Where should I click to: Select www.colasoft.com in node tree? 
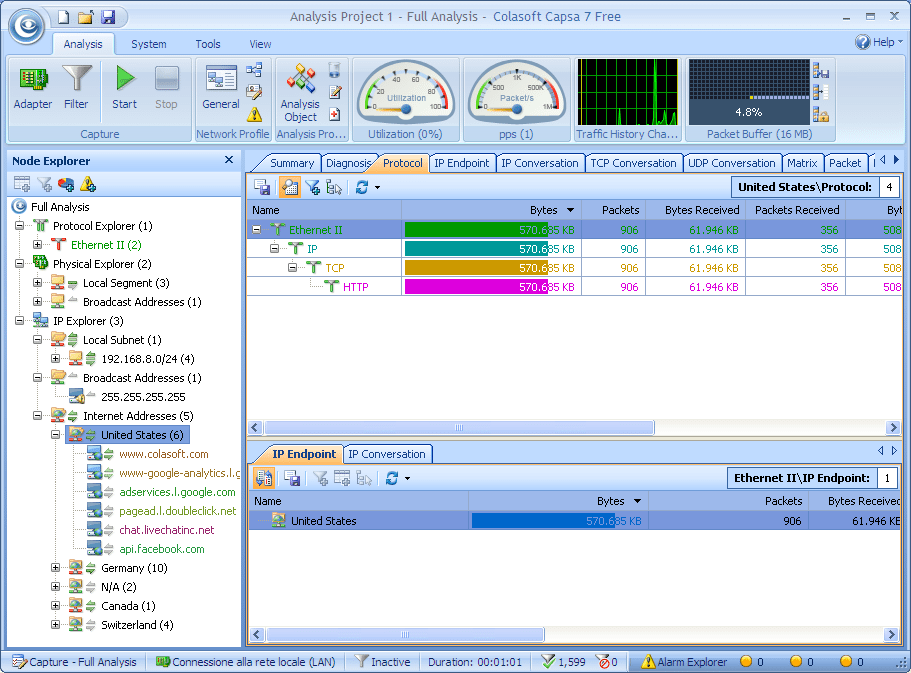click(163, 454)
